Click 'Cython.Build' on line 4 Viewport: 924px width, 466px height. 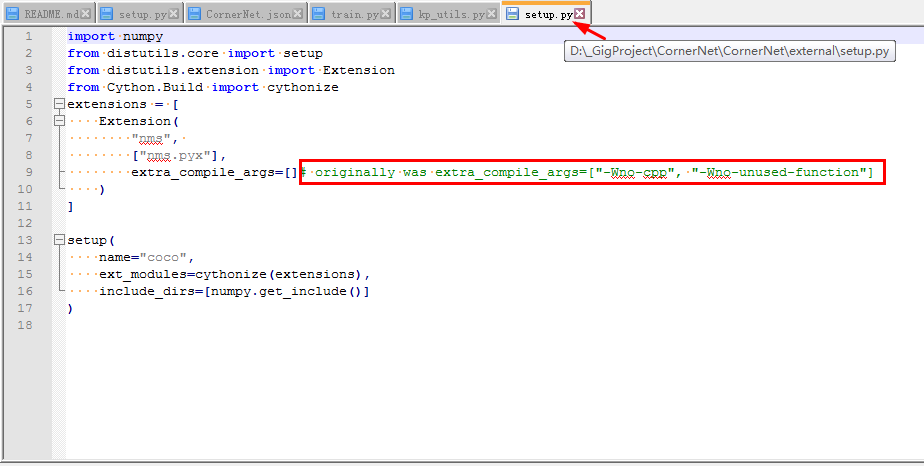pyautogui.click(x=155, y=87)
